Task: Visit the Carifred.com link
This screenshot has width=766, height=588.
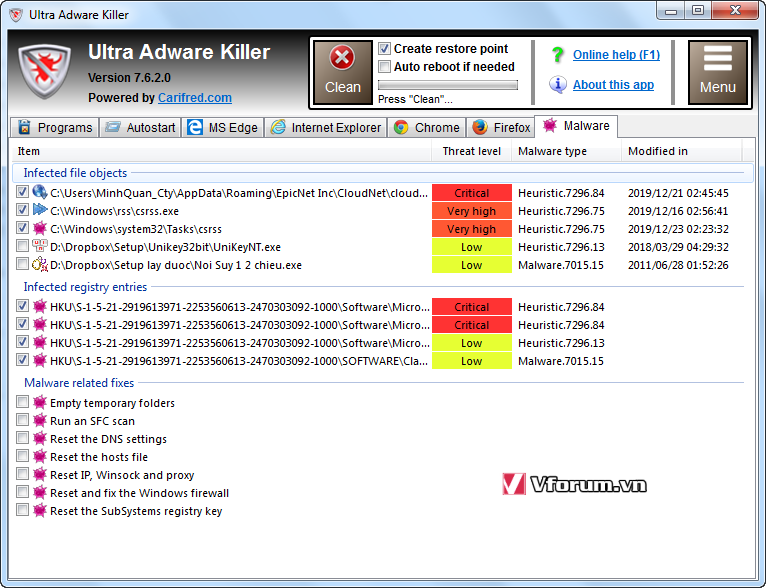Action: point(194,98)
